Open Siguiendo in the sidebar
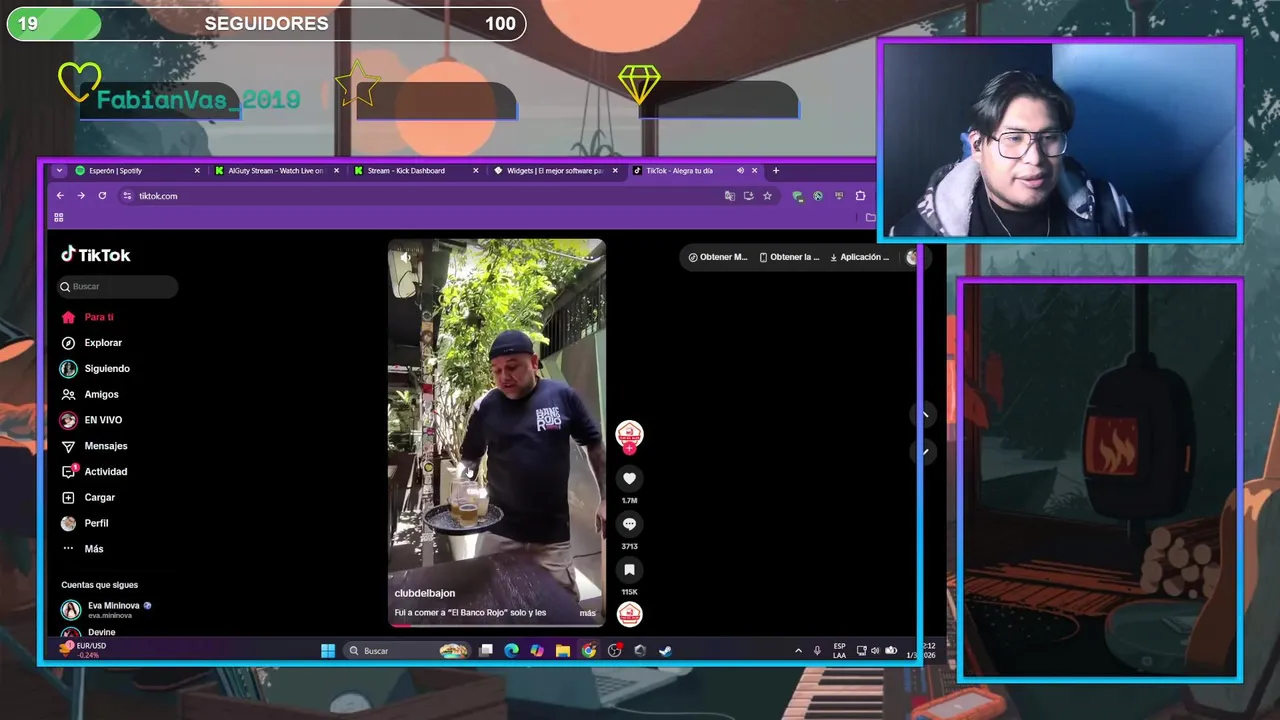This screenshot has height=720, width=1280. point(95,369)
